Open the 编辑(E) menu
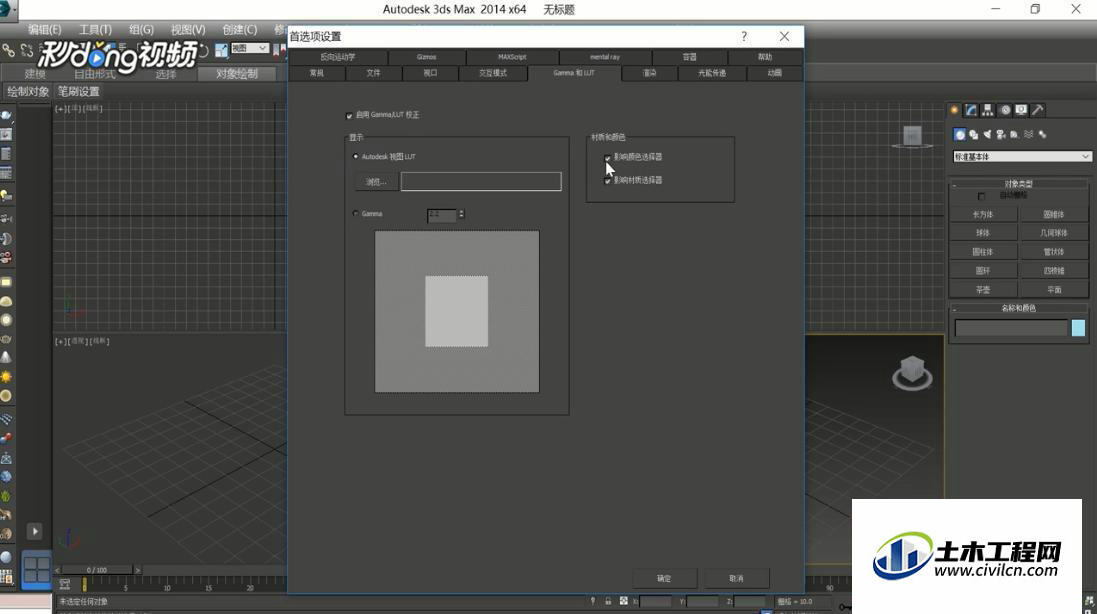Image resolution: width=1097 pixels, height=614 pixels. 45,29
